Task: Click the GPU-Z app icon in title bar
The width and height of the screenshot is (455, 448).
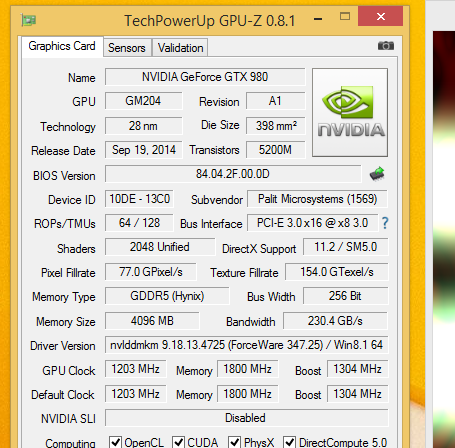Action: [29, 20]
